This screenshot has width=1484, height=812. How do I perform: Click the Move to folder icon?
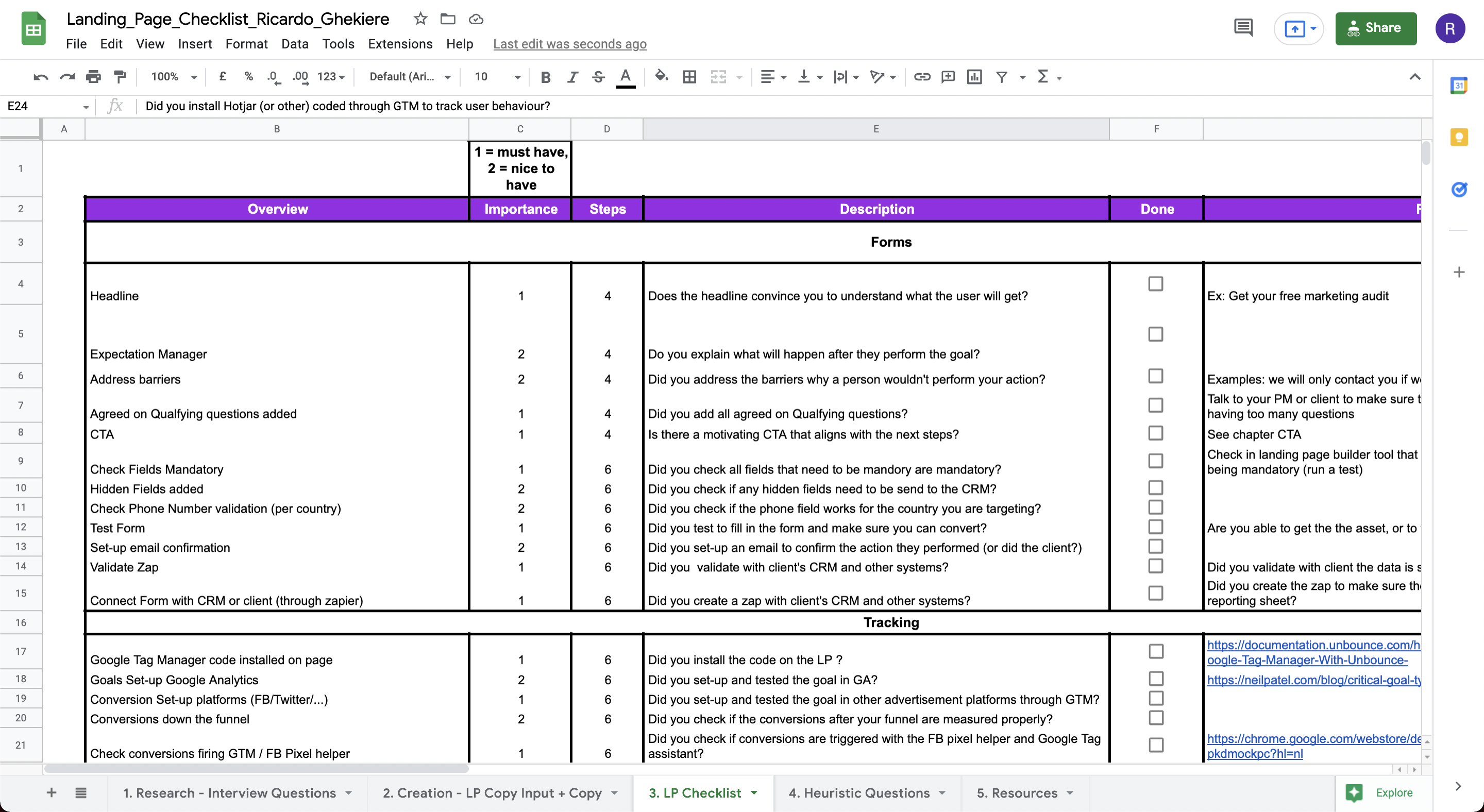click(448, 19)
